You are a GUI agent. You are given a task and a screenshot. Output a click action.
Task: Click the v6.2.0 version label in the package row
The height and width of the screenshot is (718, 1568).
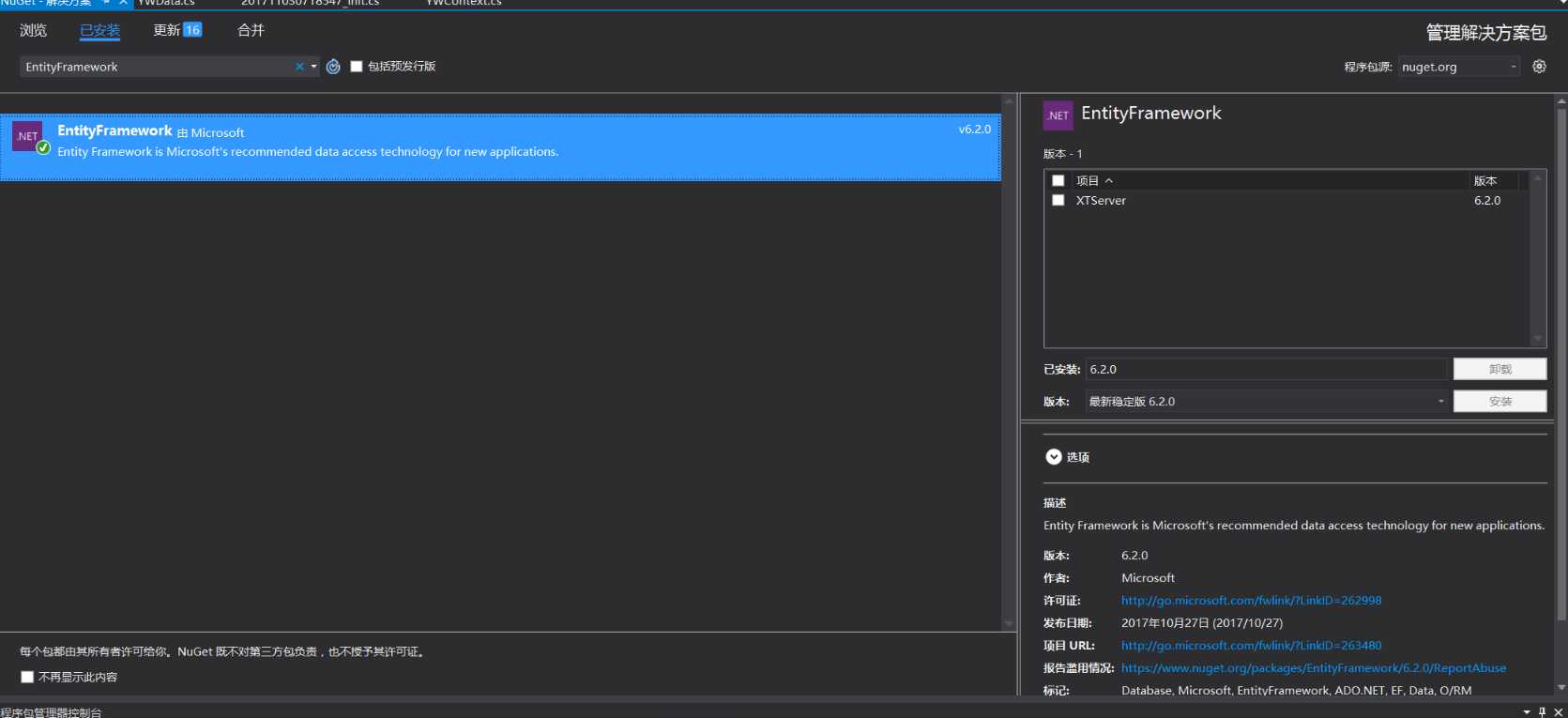[974, 130]
